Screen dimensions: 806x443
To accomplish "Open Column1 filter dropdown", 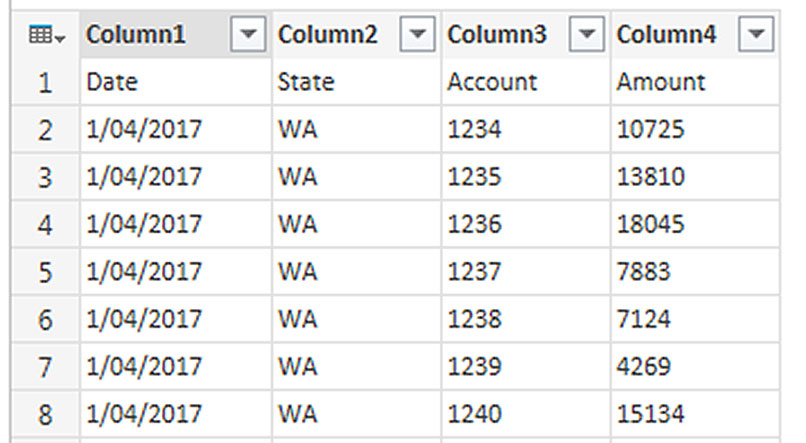I will coord(248,34).
